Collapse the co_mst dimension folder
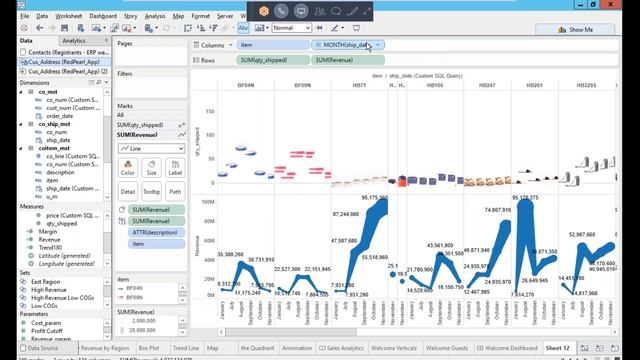Viewport: 640px width, 360px height. point(21,92)
